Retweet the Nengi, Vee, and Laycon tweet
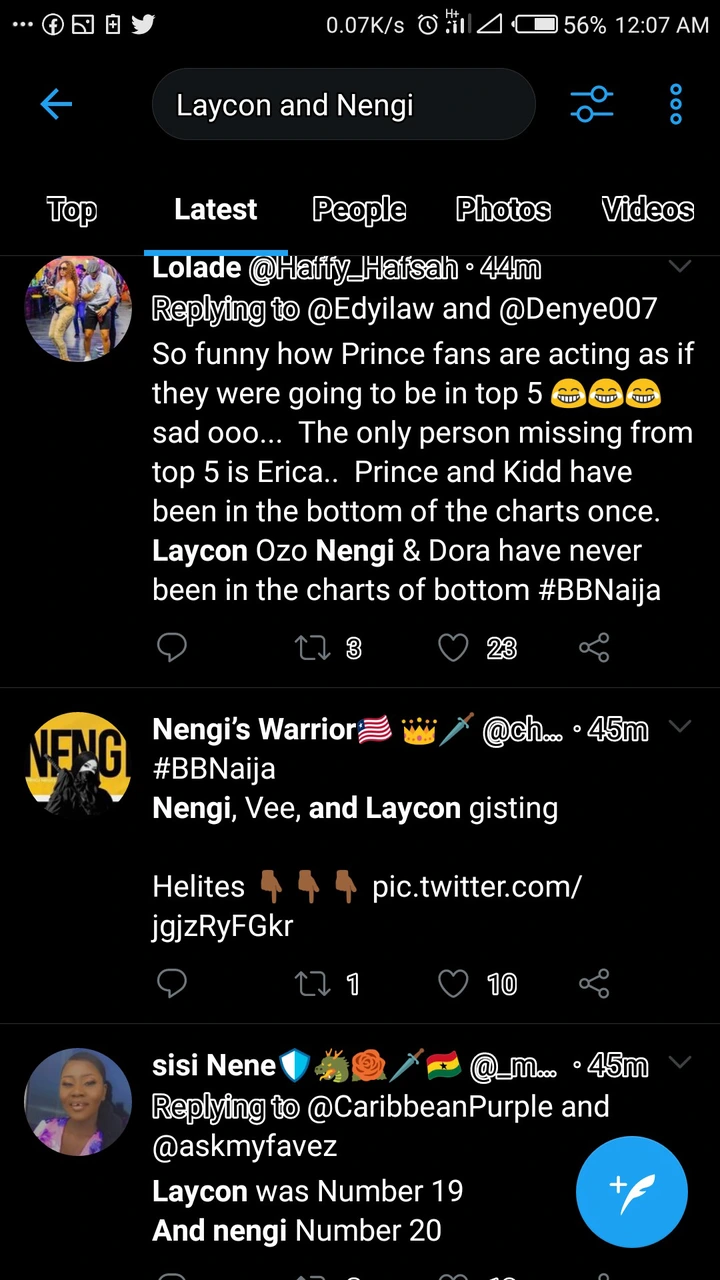720x1280 pixels. (x=313, y=984)
